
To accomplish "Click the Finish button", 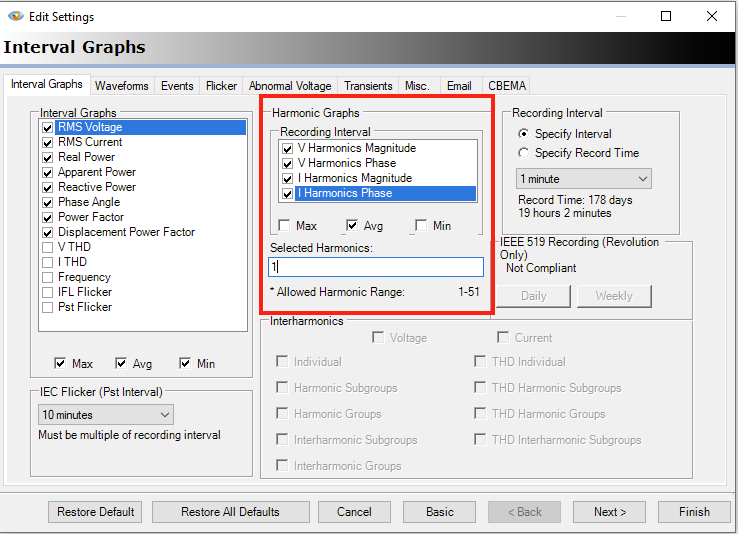I will [694, 512].
